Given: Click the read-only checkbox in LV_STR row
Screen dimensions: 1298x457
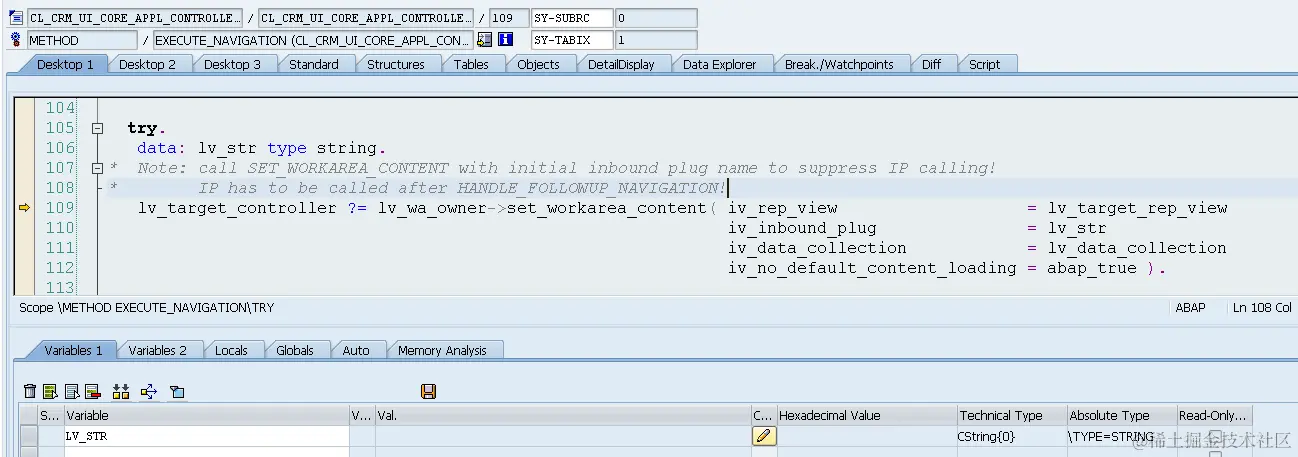Looking at the screenshot, I should [1215, 436].
